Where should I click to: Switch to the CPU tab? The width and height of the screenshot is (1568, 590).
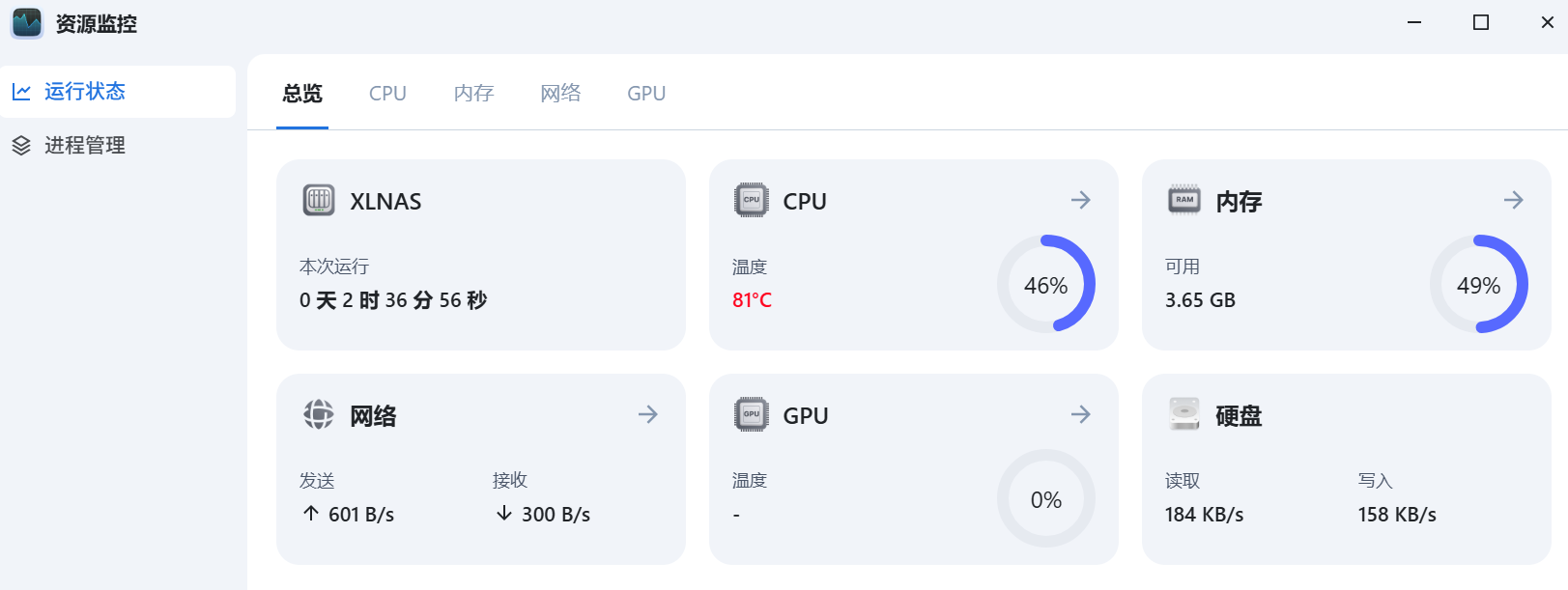click(x=387, y=94)
